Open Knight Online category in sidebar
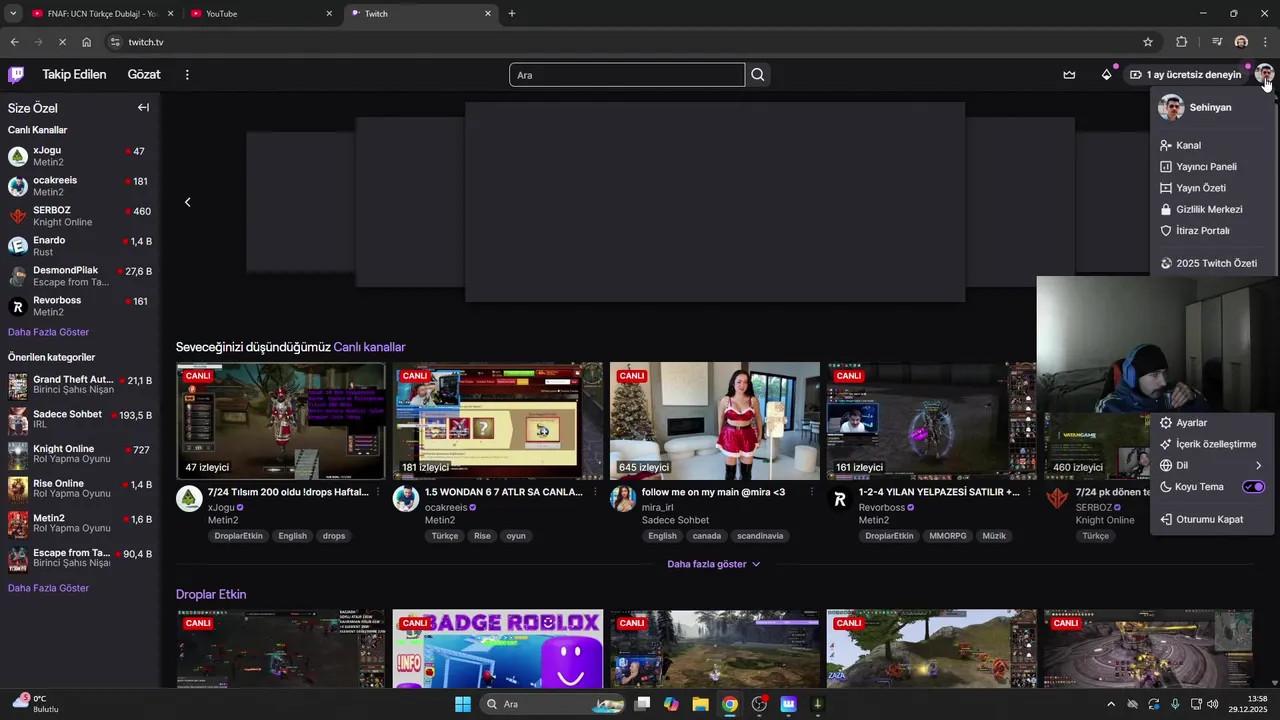Screen dimensions: 1280x720 (x=80, y=454)
